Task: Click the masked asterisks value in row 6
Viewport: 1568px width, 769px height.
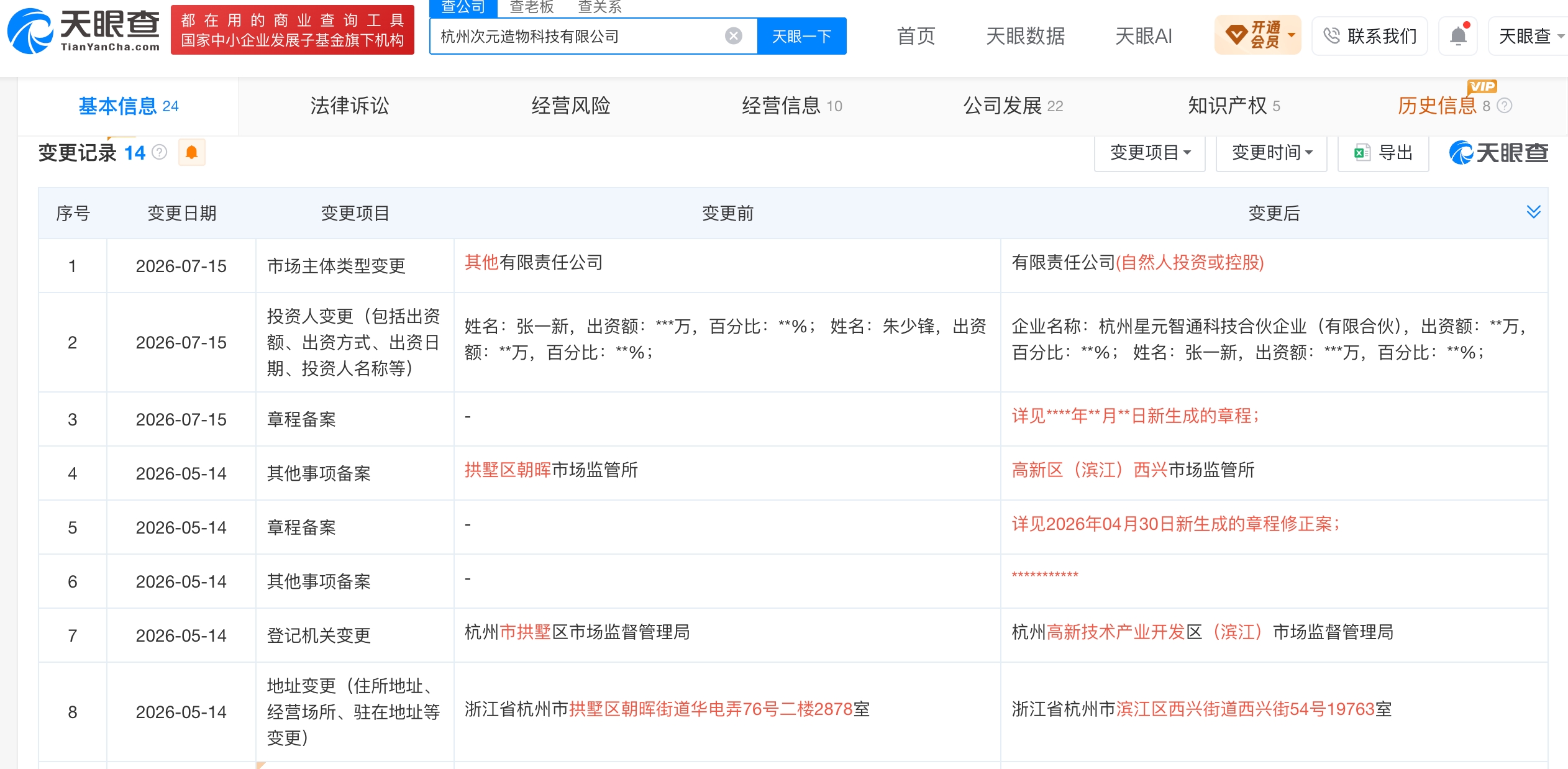Action: 1045,575
